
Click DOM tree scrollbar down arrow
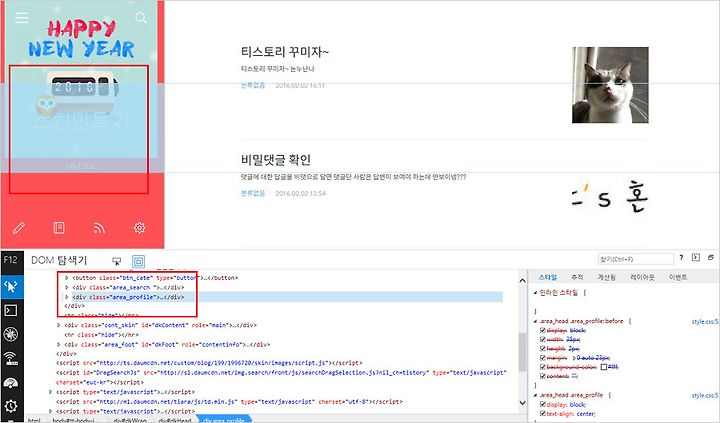point(523,403)
